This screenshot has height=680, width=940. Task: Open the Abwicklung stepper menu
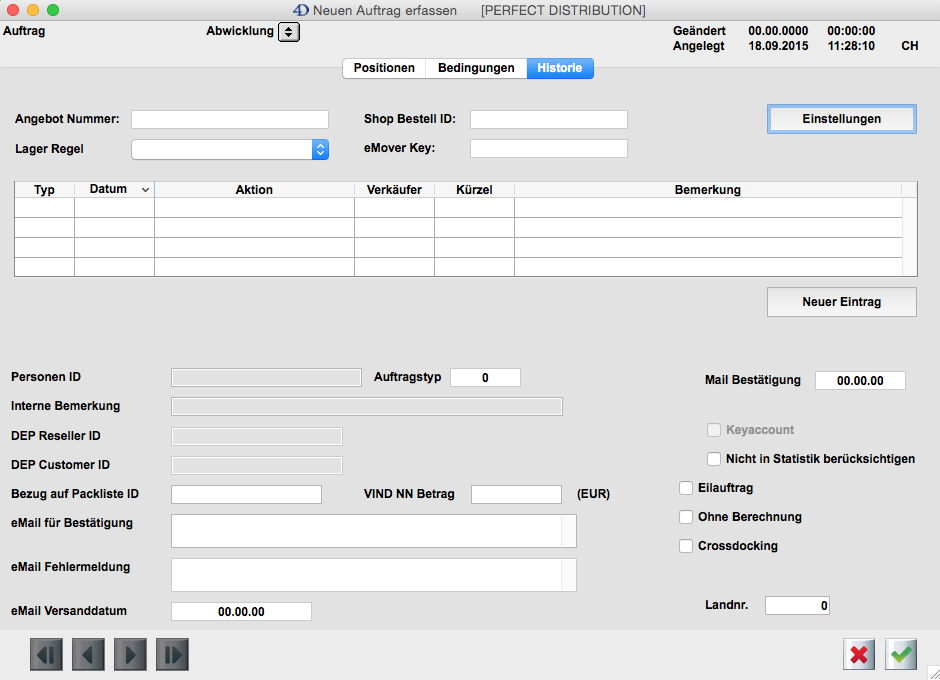point(289,32)
